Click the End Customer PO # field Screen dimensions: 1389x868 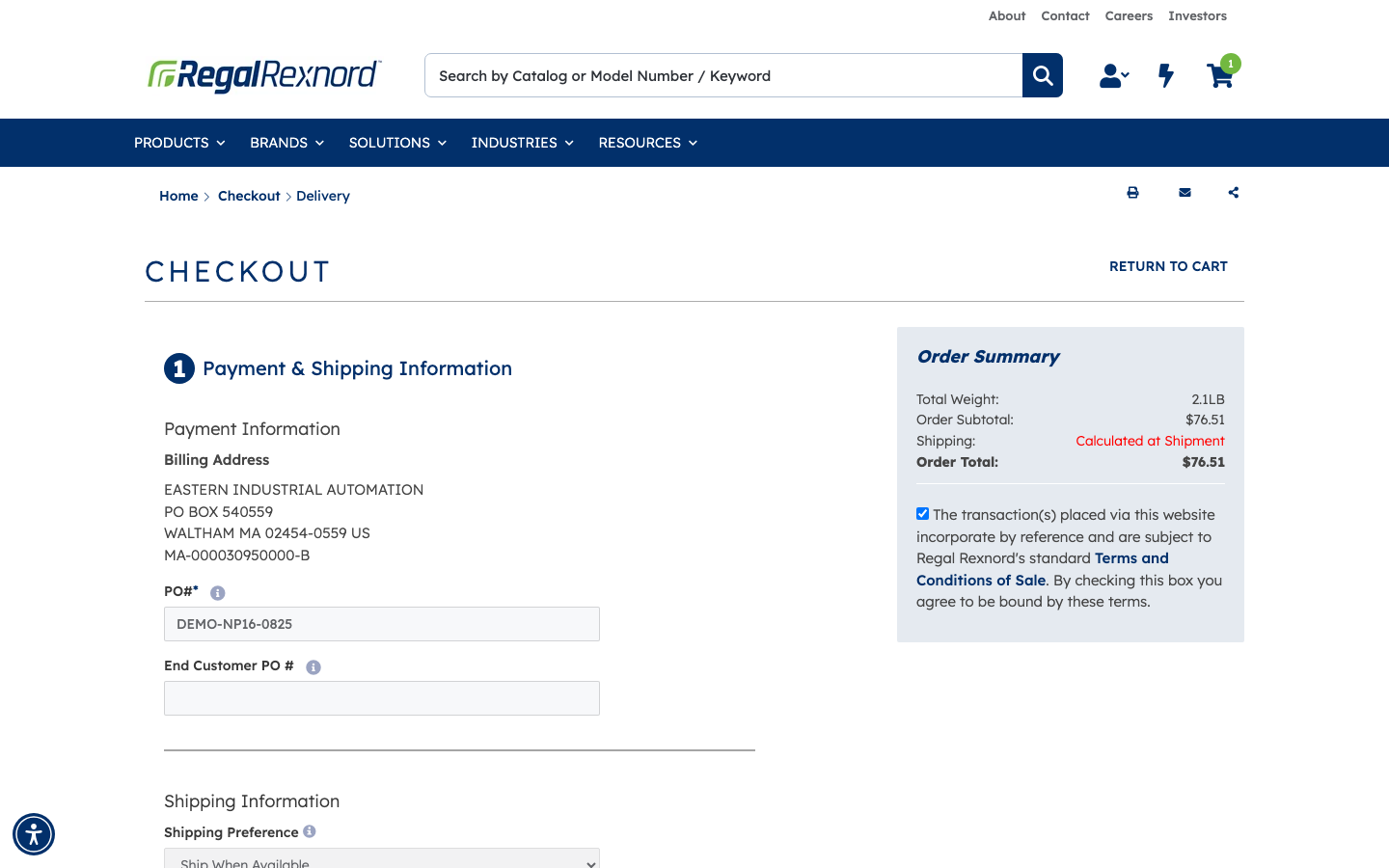[x=382, y=698]
